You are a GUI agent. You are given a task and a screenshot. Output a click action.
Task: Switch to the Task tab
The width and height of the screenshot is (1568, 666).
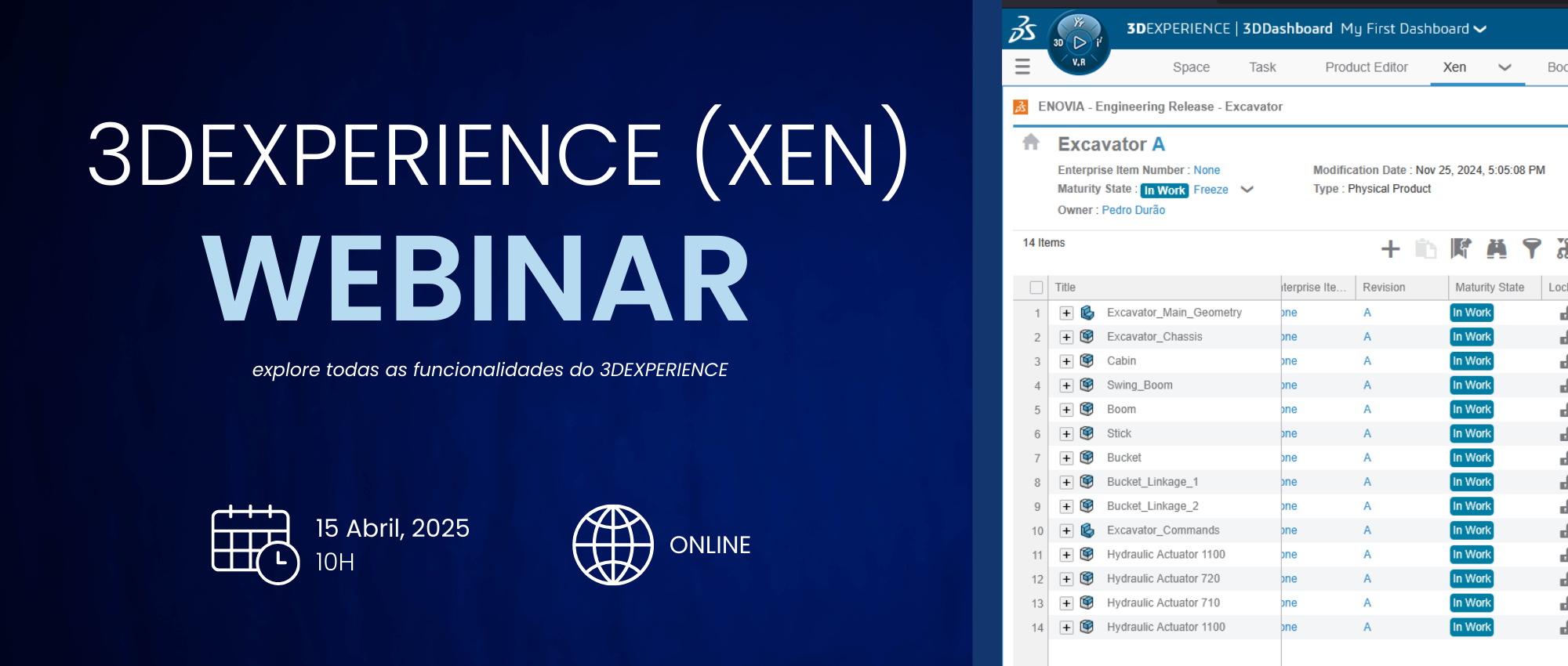pos(1262,67)
